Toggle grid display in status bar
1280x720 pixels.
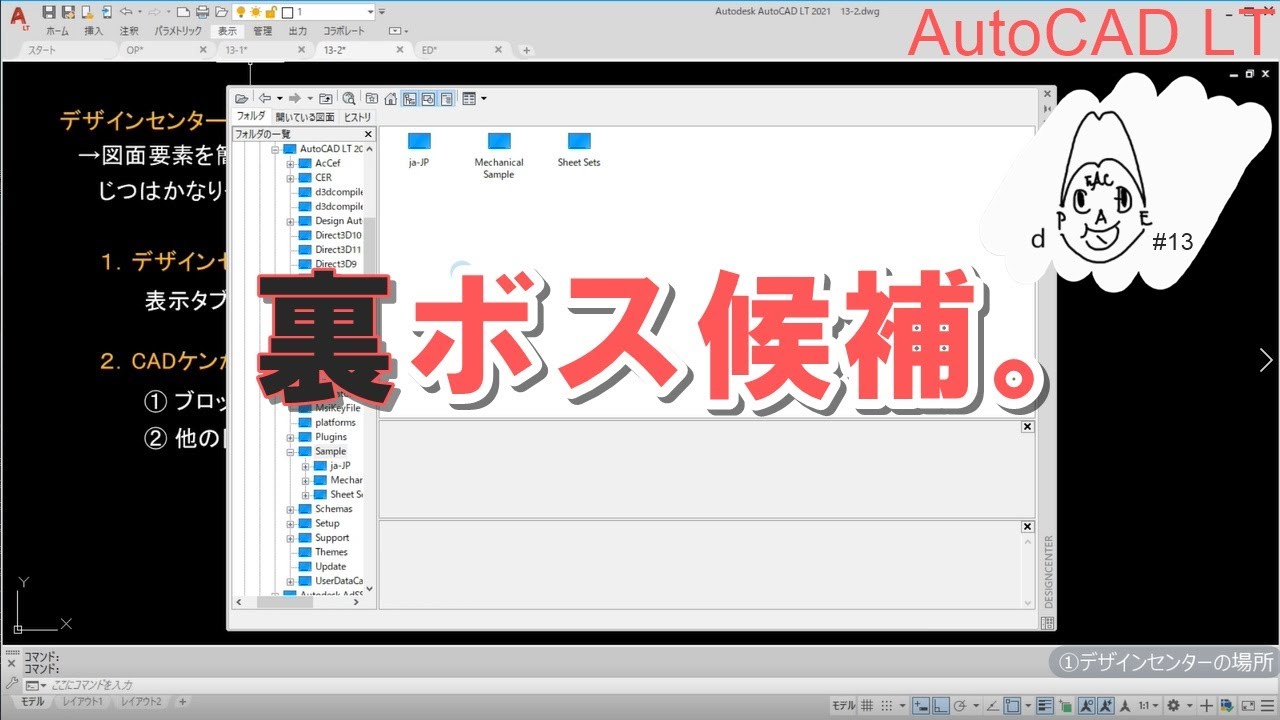coord(867,705)
